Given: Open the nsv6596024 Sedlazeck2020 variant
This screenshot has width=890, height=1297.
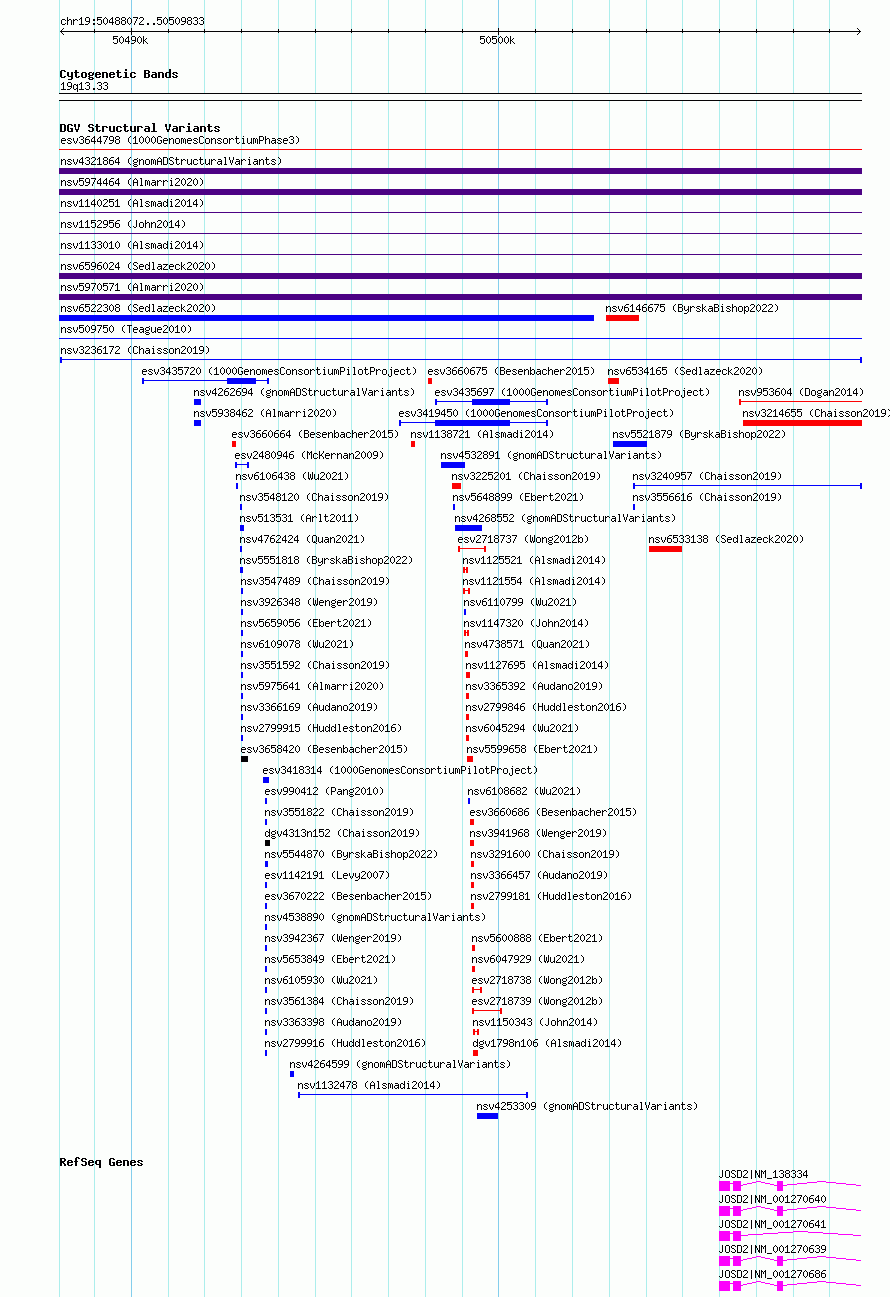Looking at the screenshot, I should 138,266.
